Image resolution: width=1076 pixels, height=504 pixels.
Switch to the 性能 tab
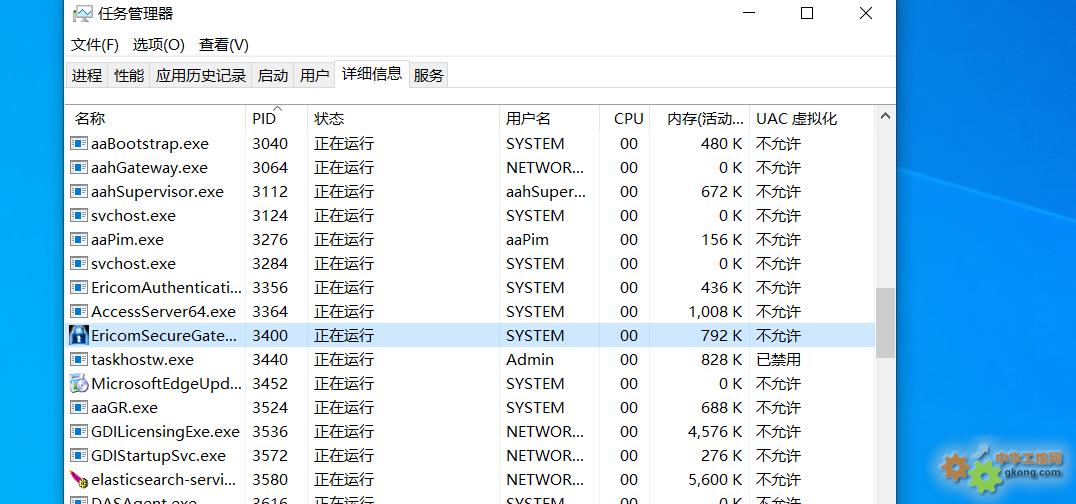[x=129, y=76]
